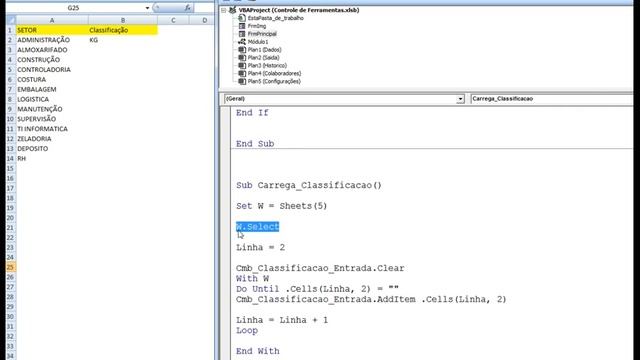Click the EstaPasta_de_trabalho workbook icon

click(242, 18)
